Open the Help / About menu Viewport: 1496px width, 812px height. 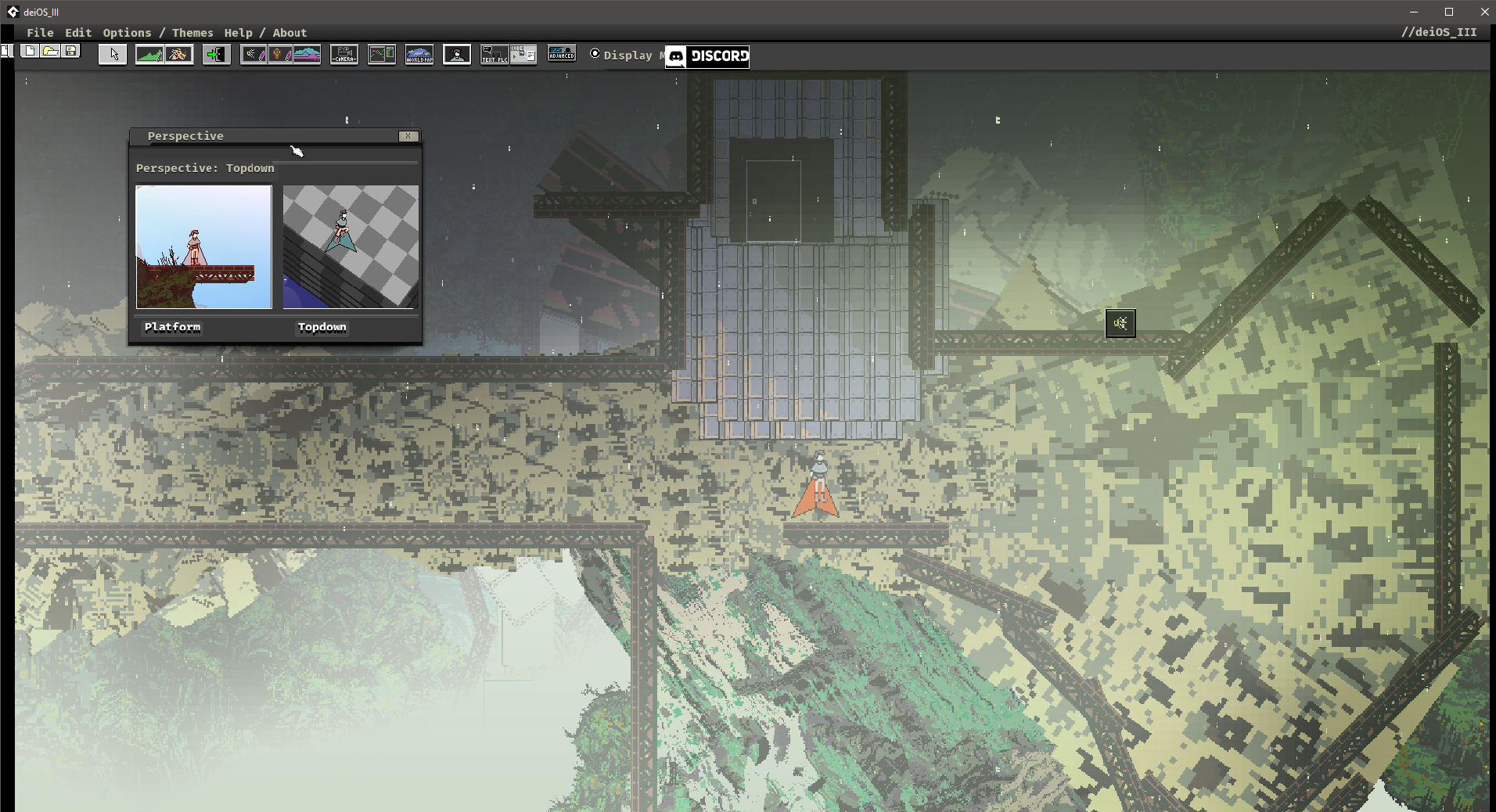click(x=265, y=33)
